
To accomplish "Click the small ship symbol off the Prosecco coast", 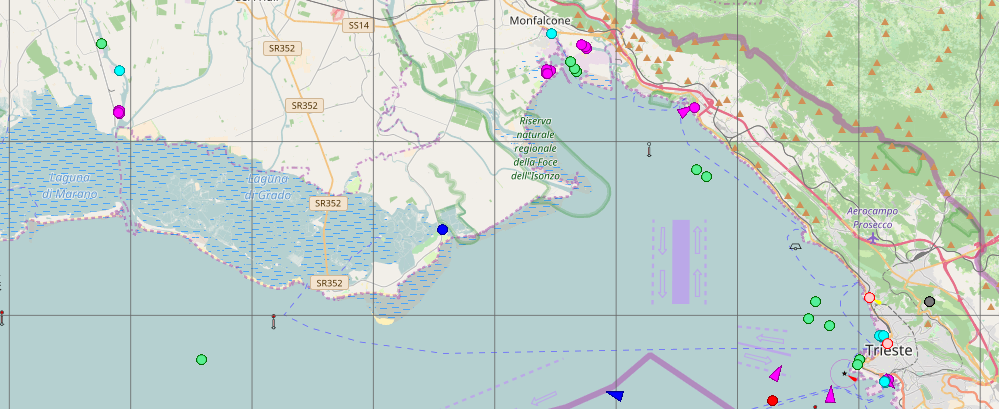I will tap(795, 245).
